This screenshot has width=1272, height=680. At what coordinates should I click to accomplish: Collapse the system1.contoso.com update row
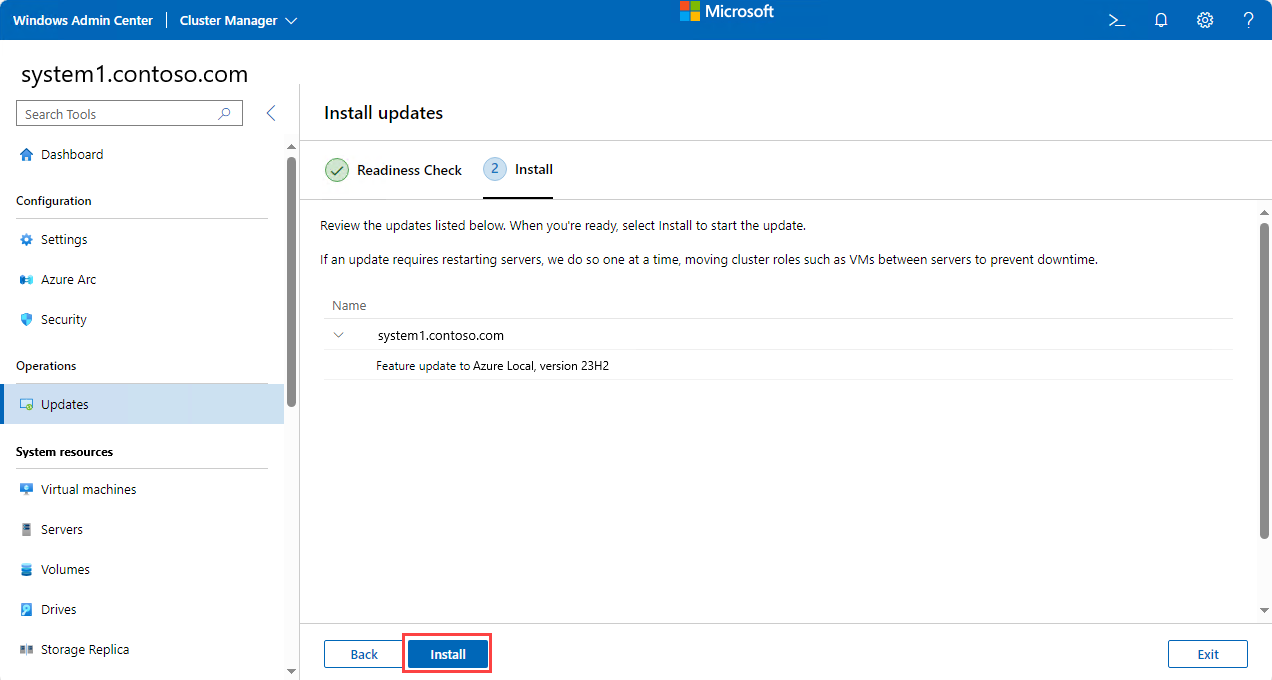click(339, 335)
